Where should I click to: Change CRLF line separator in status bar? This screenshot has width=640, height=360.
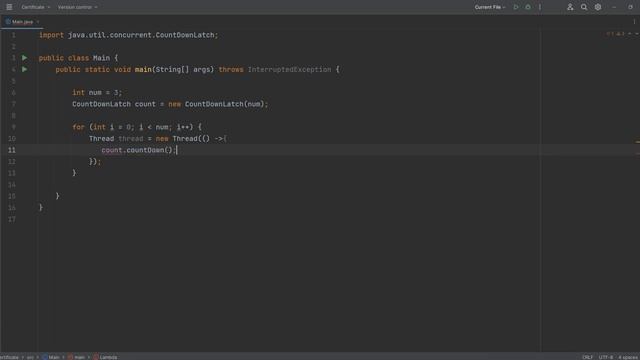tap(587, 357)
